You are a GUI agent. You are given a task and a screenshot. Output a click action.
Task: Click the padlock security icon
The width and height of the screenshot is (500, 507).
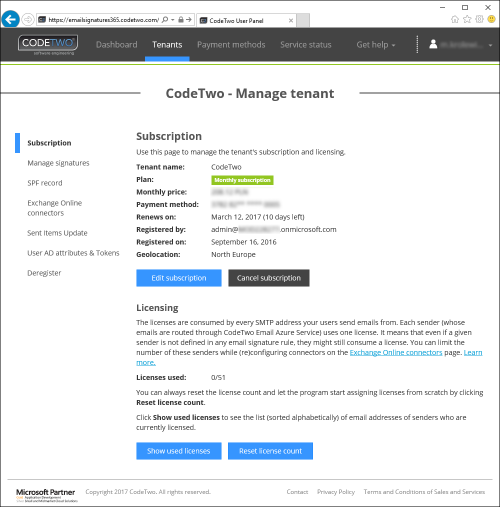tap(181, 20)
